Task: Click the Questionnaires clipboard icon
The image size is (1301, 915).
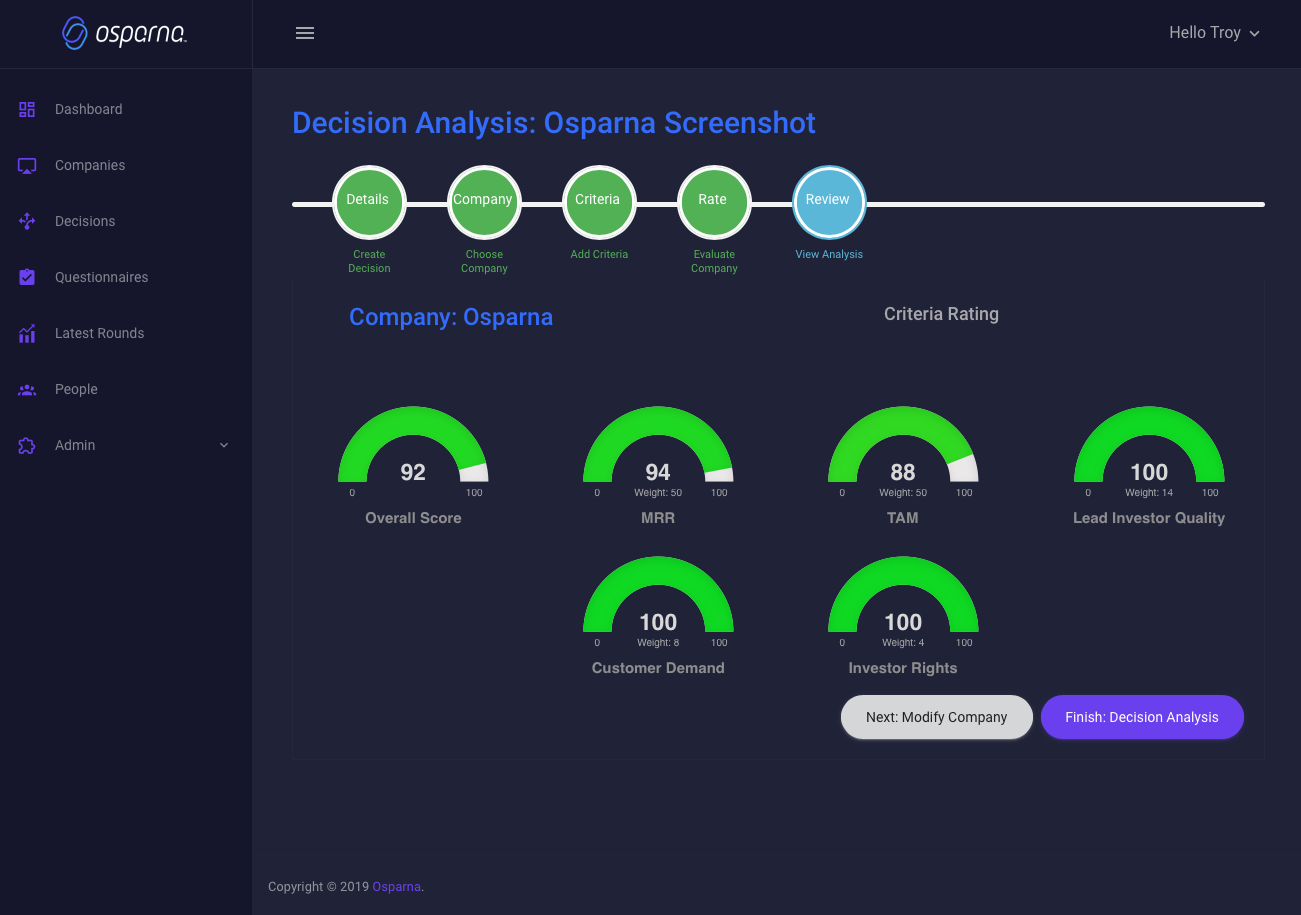Action: click(27, 277)
